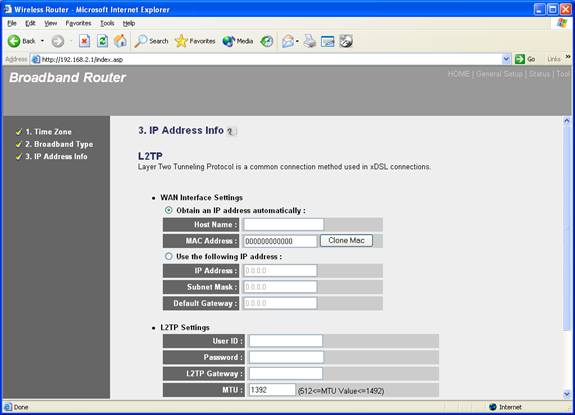The height and width of the screenshot is (415, 575).
Task: Click the Back arrow icon
Action: (x=14, y=41)
